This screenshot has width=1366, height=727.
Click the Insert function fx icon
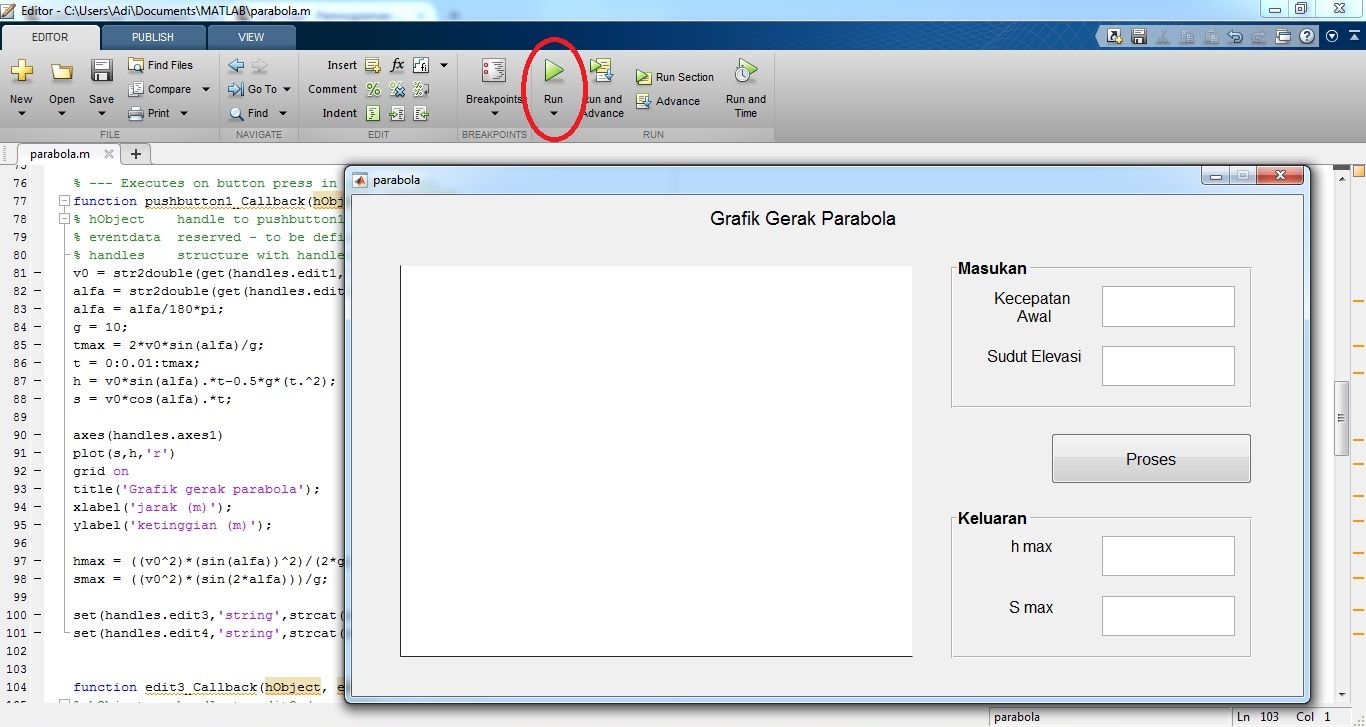coord(397,65)
